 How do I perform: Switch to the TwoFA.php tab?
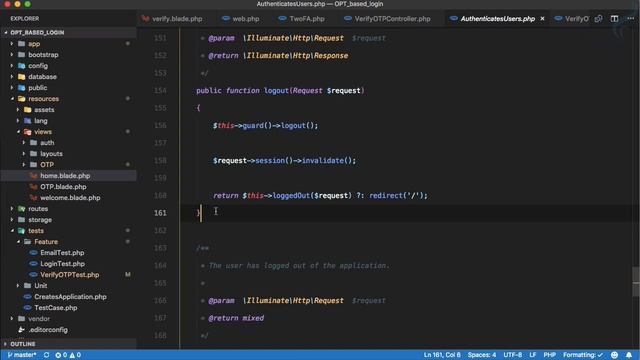click(302, 19)
